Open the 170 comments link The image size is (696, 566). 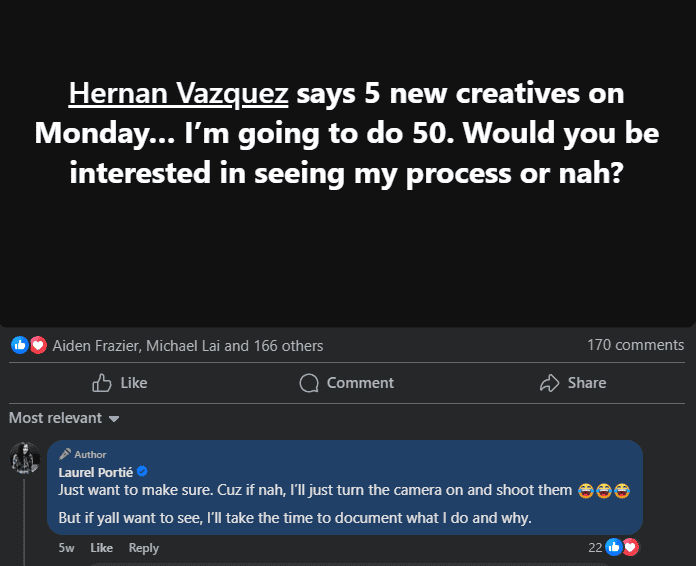click(635, 345)
